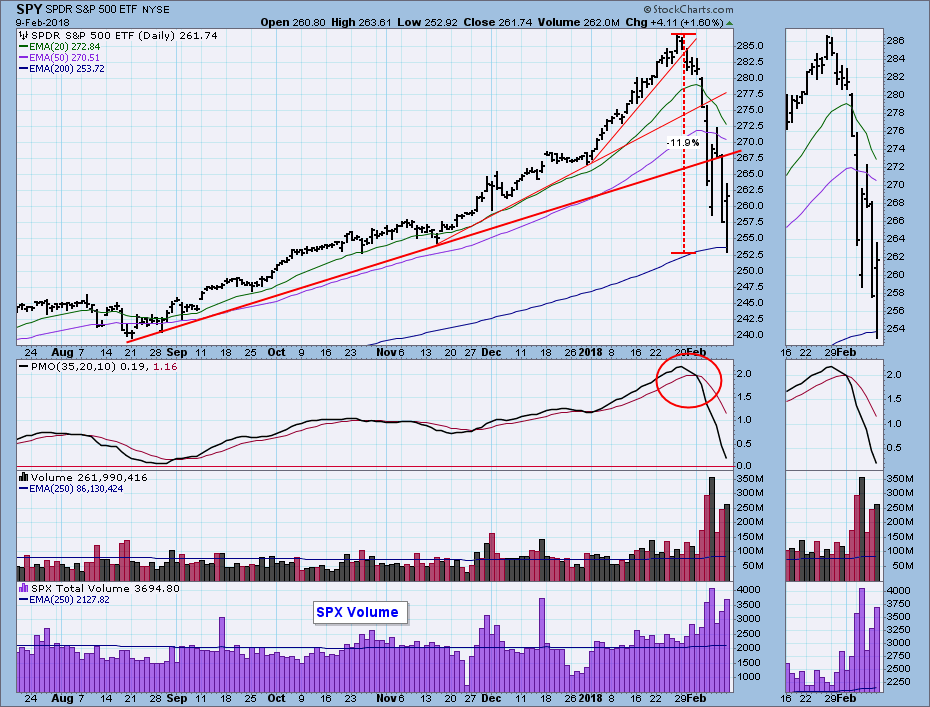The height and width of the screenshot is (707, 930).
Task: Click the 2.0 label on PMO axis
Action: pyautogui.click(x=744, y=374)
